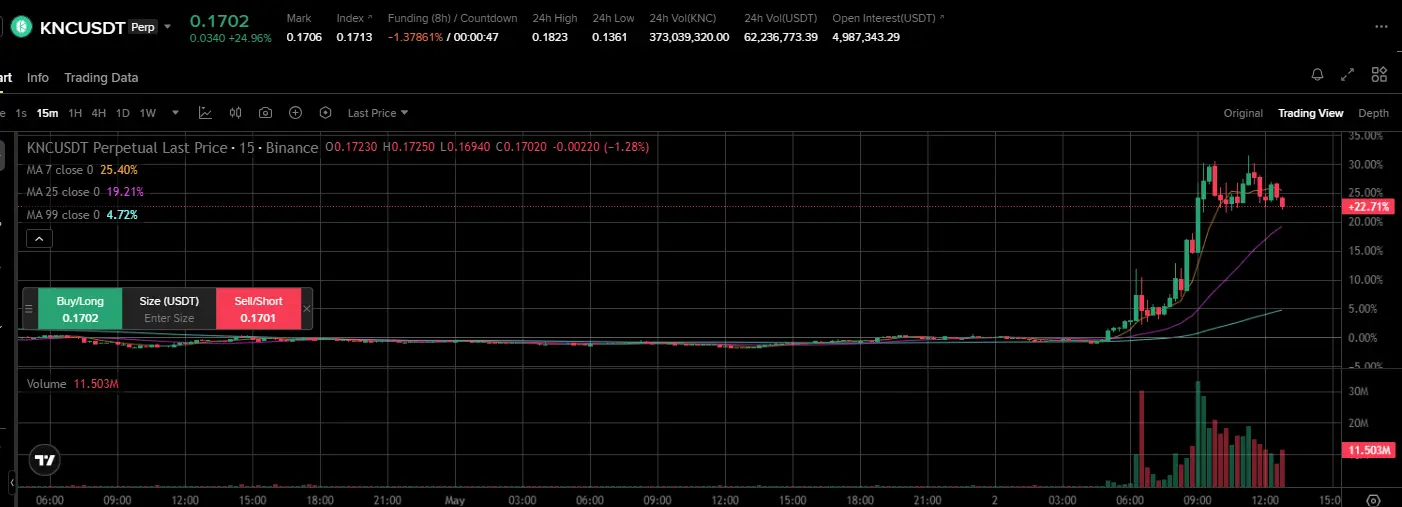
Task: Click the KNCUSDT symbol name
Action: tap(82, 27)
